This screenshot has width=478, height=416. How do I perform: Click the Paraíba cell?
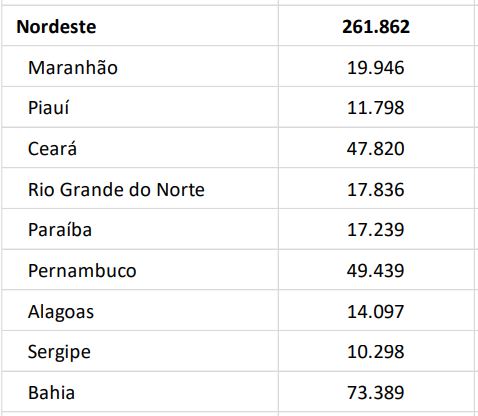[140, 229]
